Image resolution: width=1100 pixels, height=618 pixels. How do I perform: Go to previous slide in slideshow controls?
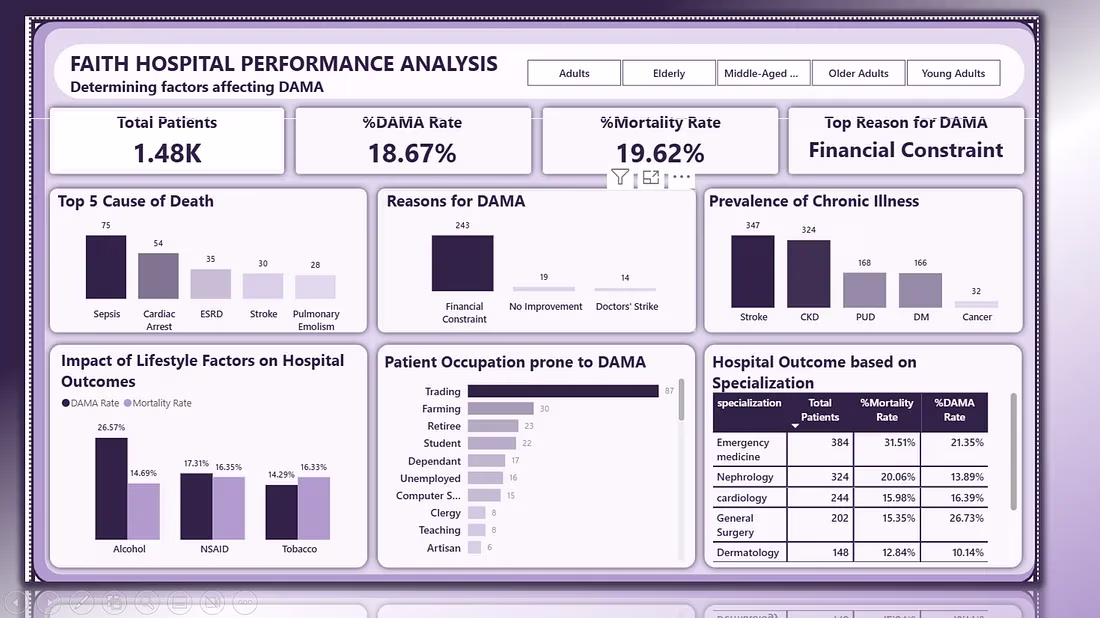[15, 602]
